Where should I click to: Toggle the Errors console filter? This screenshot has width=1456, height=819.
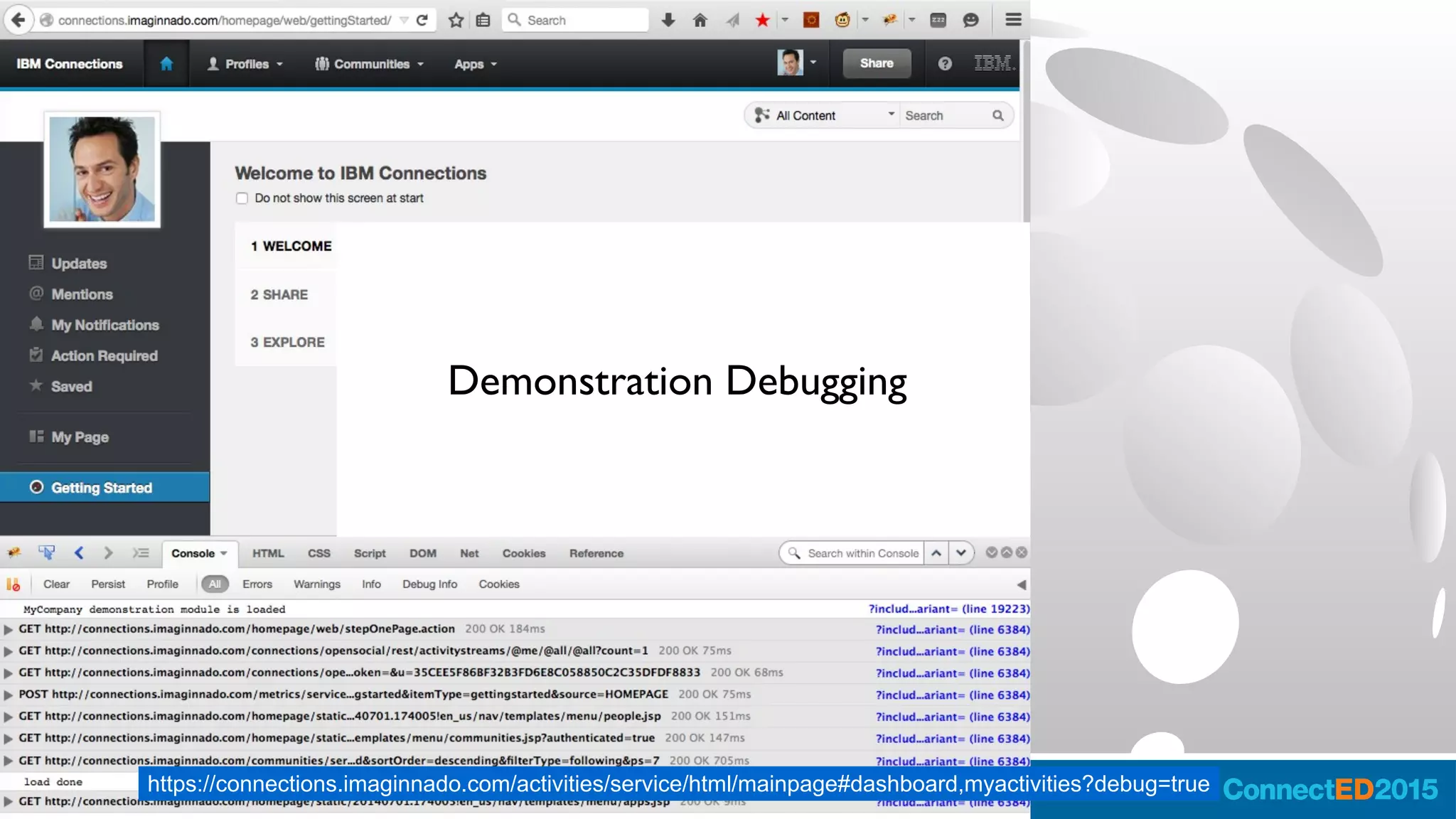pyautogui.click(x=257, y=584)
